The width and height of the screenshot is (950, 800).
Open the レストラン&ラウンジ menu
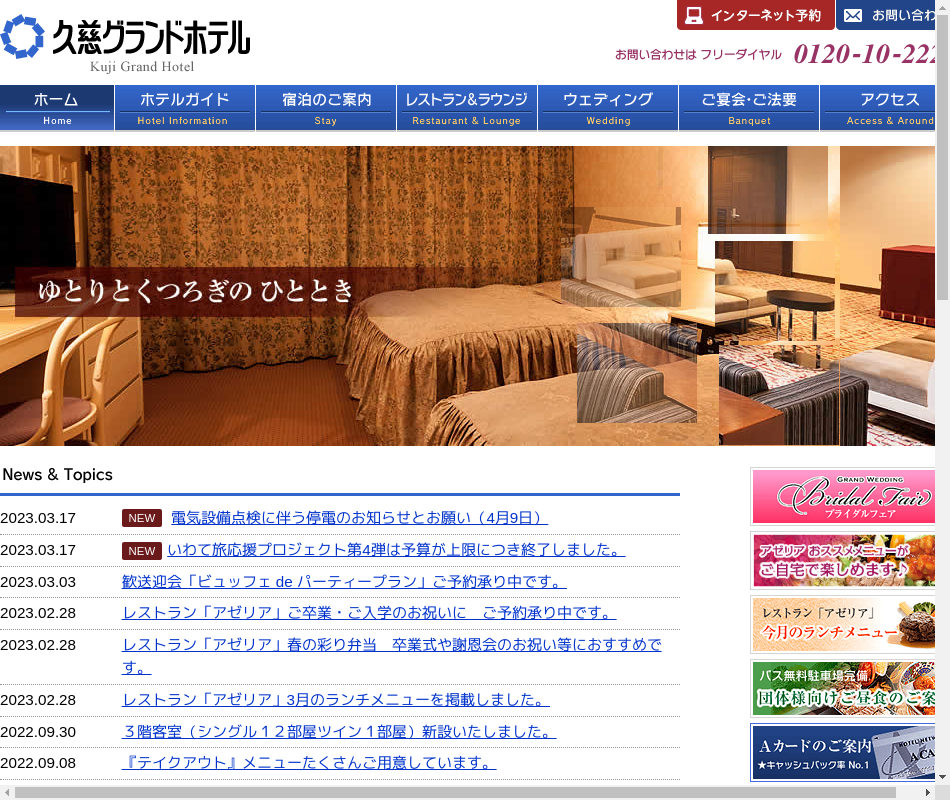point(467,108)
